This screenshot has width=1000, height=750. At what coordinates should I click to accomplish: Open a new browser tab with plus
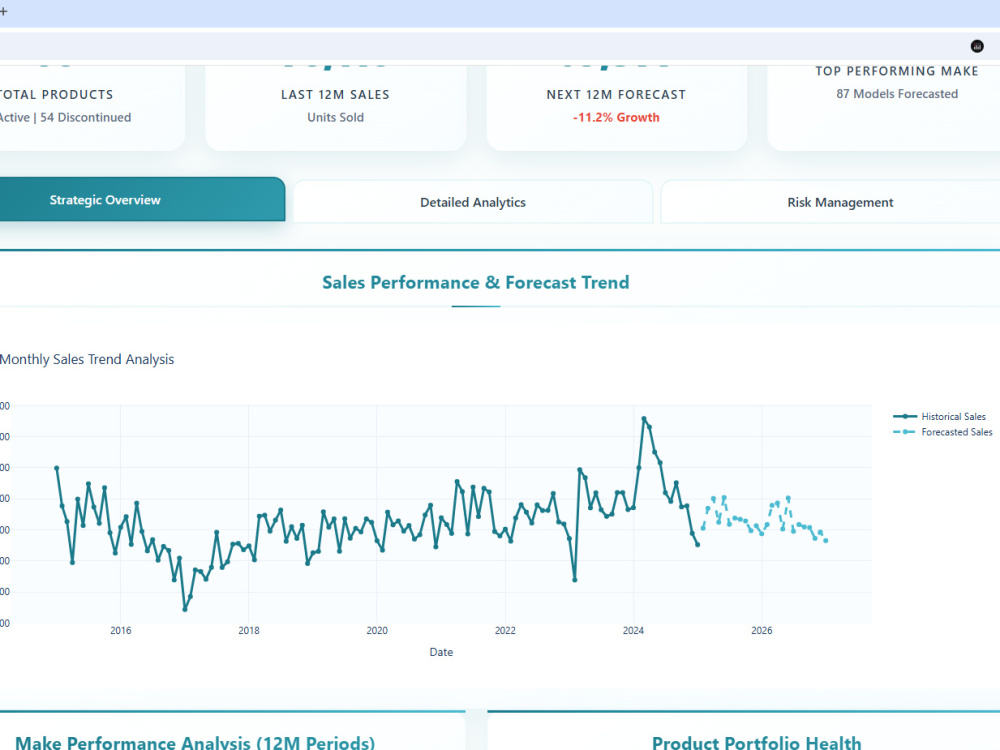click(3, 11)
